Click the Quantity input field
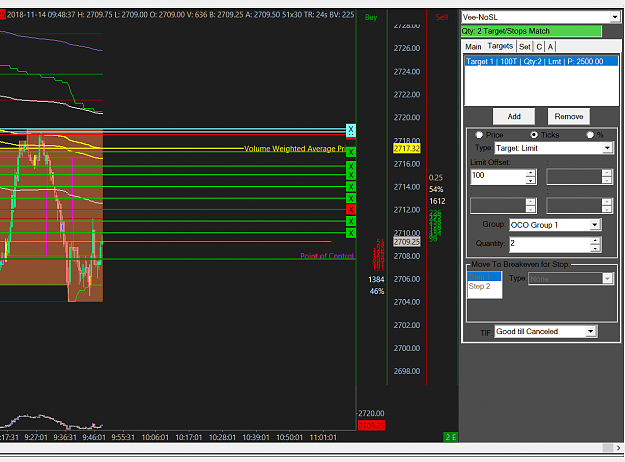The width and height of the screenshot is (625, 462). tap(550, 244)
